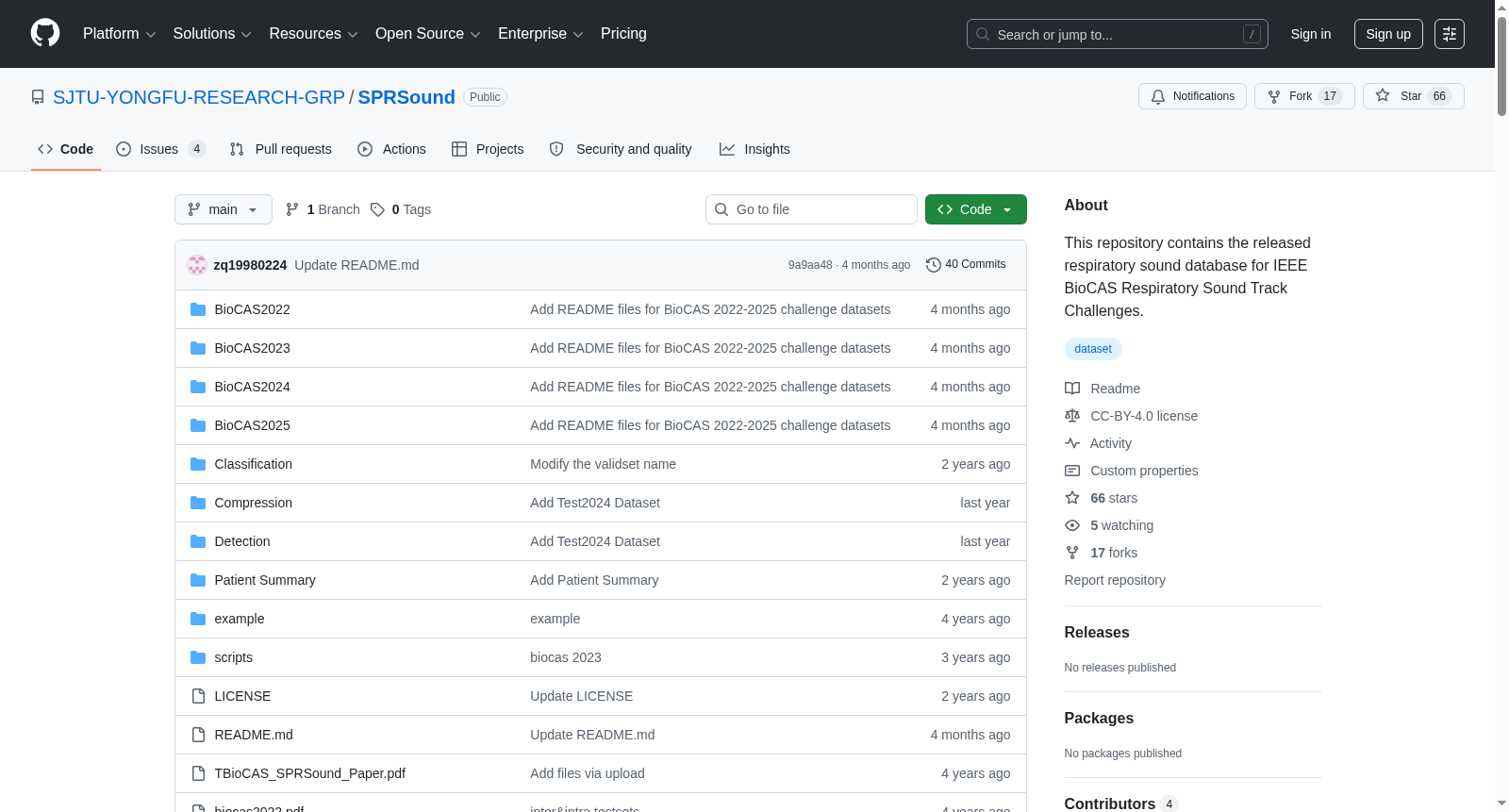This screenshot has height=812, width=1509.
Task: Open the BioCAS2024 folder icon
Action: 198,387
